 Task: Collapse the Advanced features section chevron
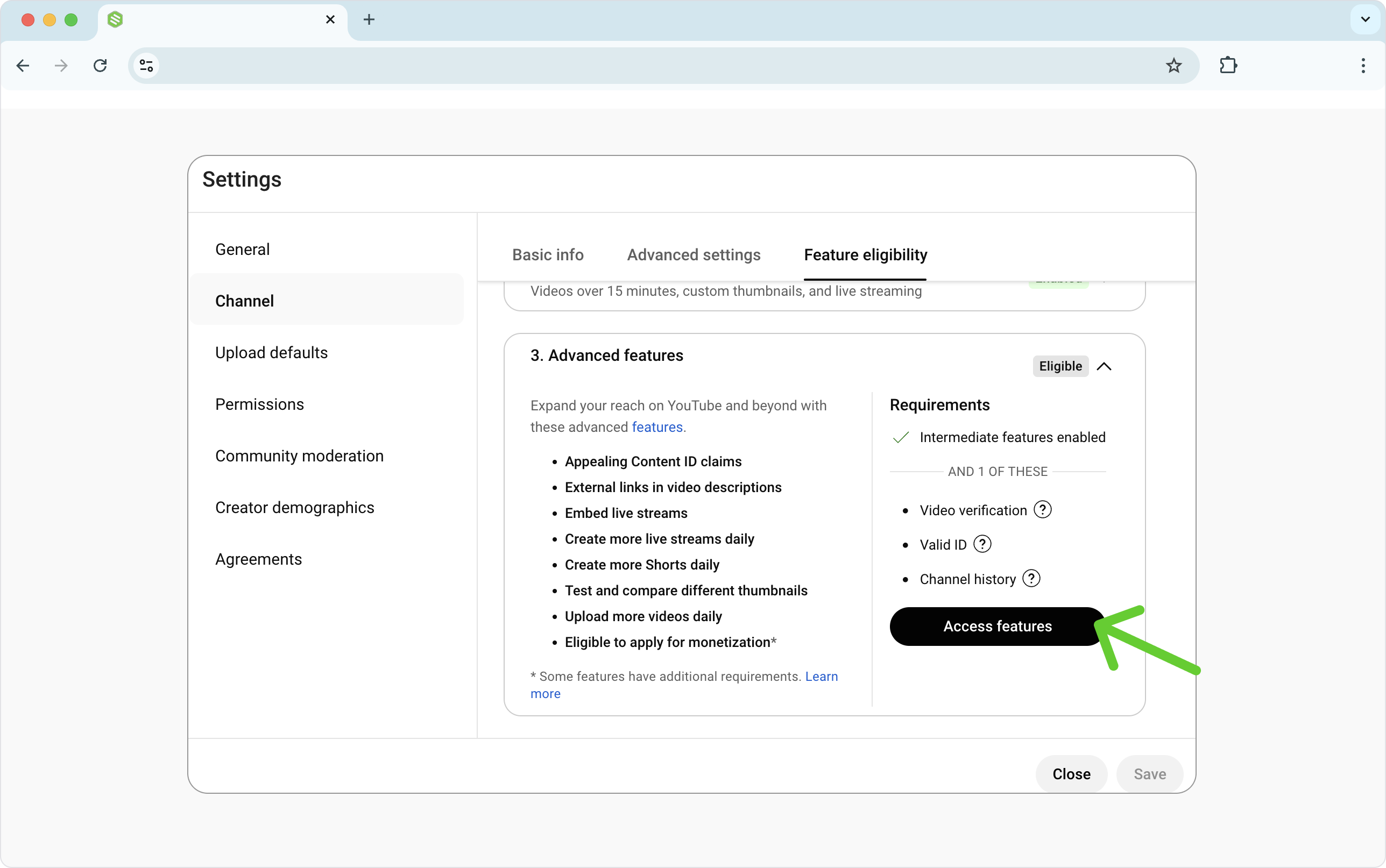1104,366
